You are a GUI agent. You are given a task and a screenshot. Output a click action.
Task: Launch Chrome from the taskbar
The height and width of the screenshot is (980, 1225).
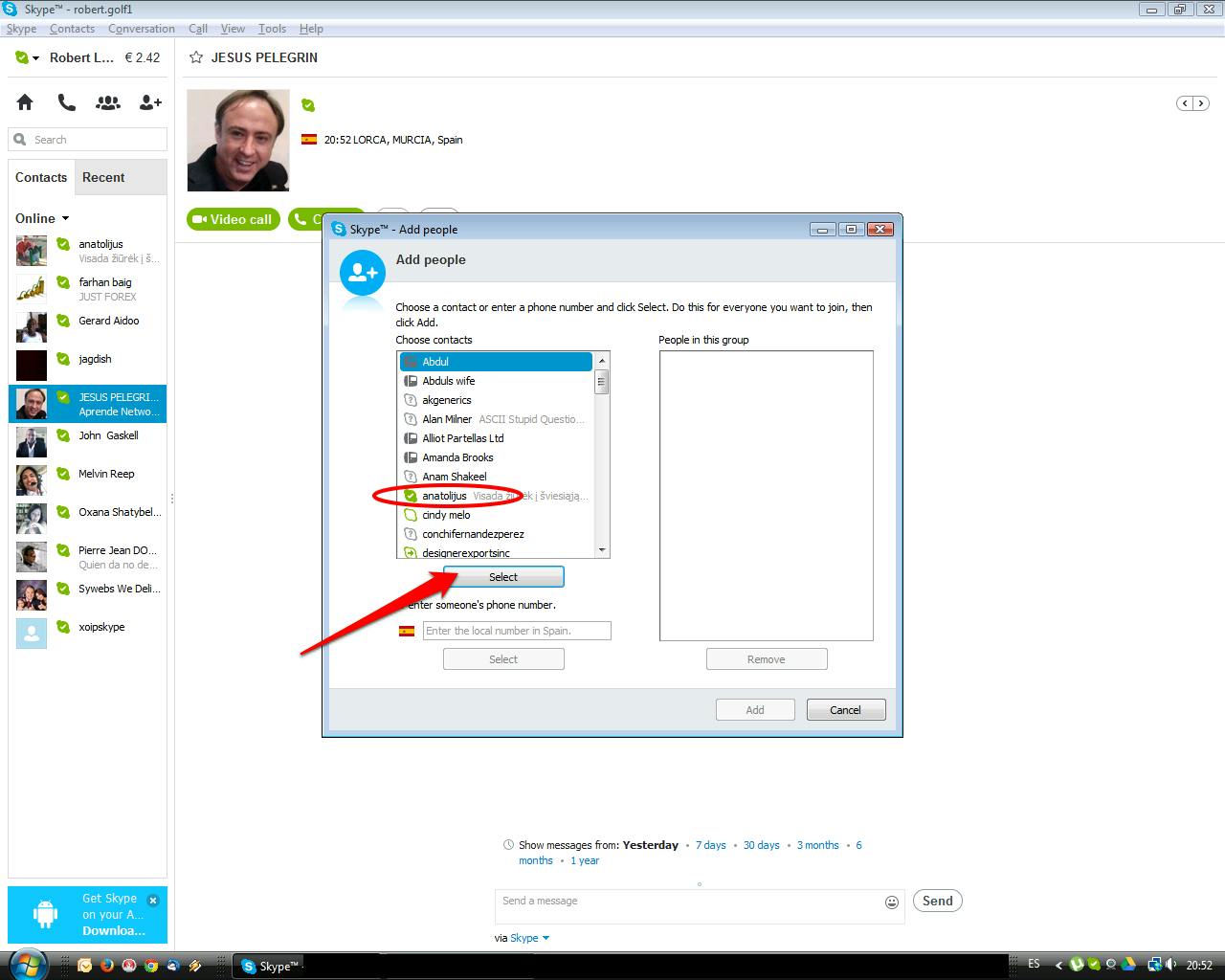click(150, 966)
